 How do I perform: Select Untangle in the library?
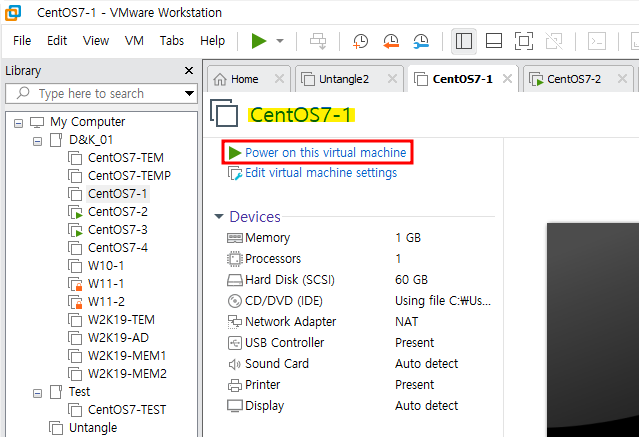tap(93, 428)
